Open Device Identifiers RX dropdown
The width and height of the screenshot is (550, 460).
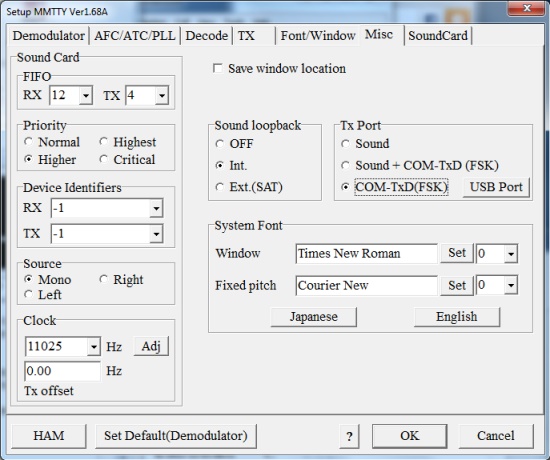[156, 208]
